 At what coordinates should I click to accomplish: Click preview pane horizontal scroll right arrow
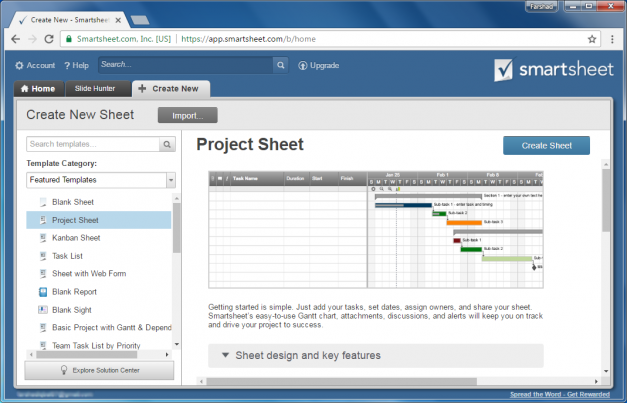point(596,381)
